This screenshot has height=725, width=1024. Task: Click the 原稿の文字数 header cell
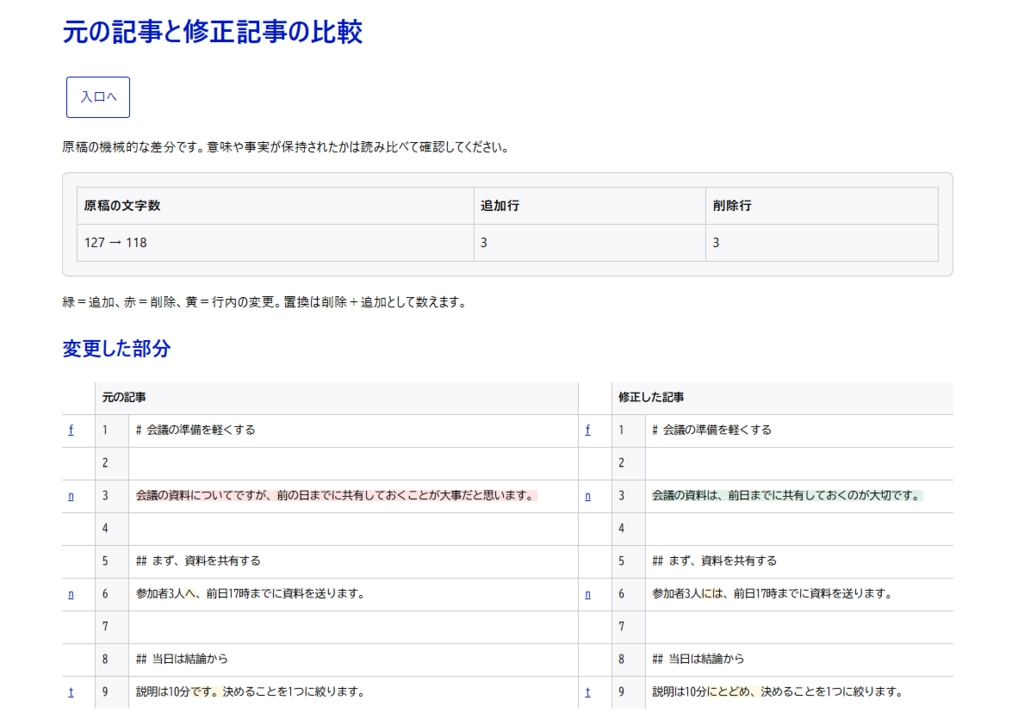click(x=275, y=206)
